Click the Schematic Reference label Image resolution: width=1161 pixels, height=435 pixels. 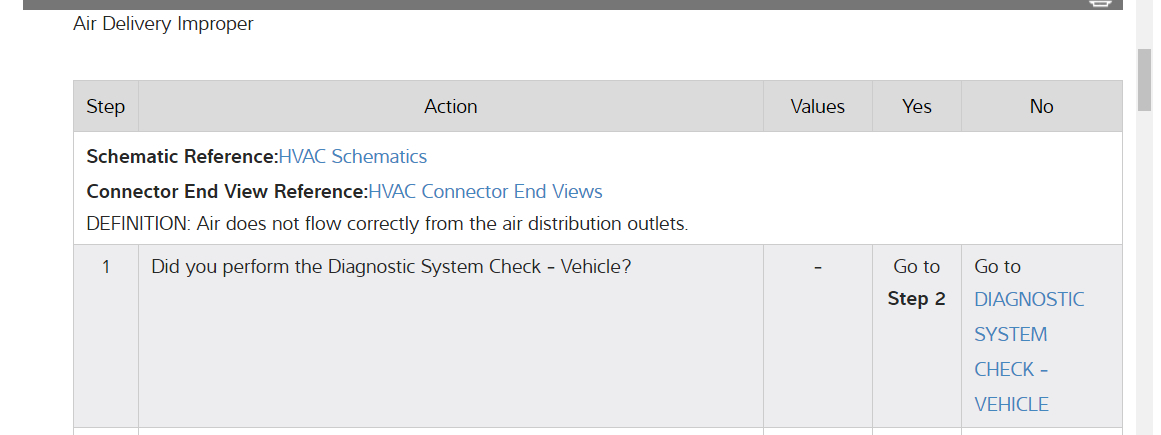[182, 157]
